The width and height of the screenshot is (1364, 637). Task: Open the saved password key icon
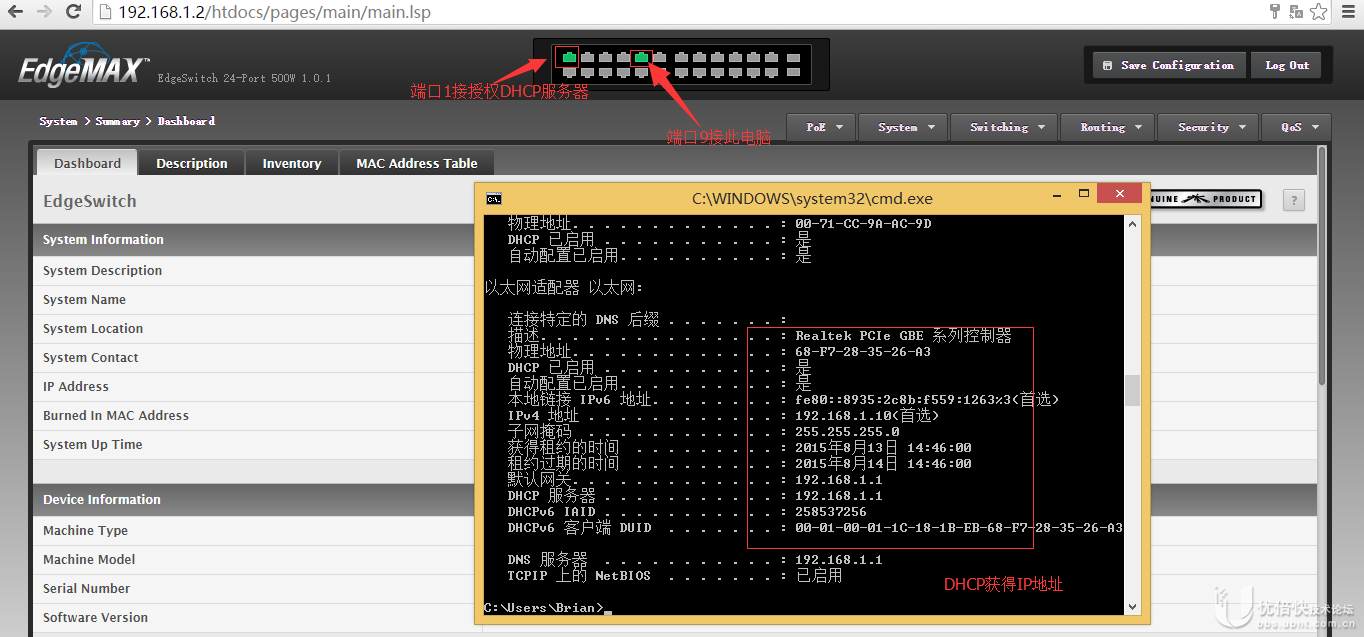(1275, 12)
